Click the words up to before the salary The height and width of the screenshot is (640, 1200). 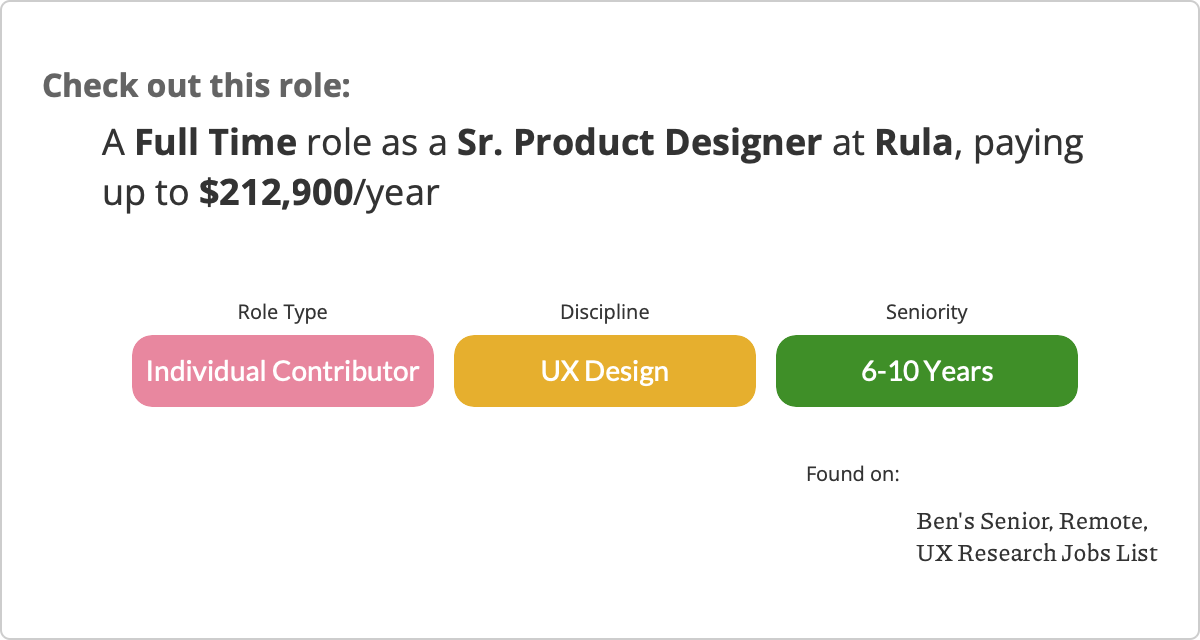point(147,193)
